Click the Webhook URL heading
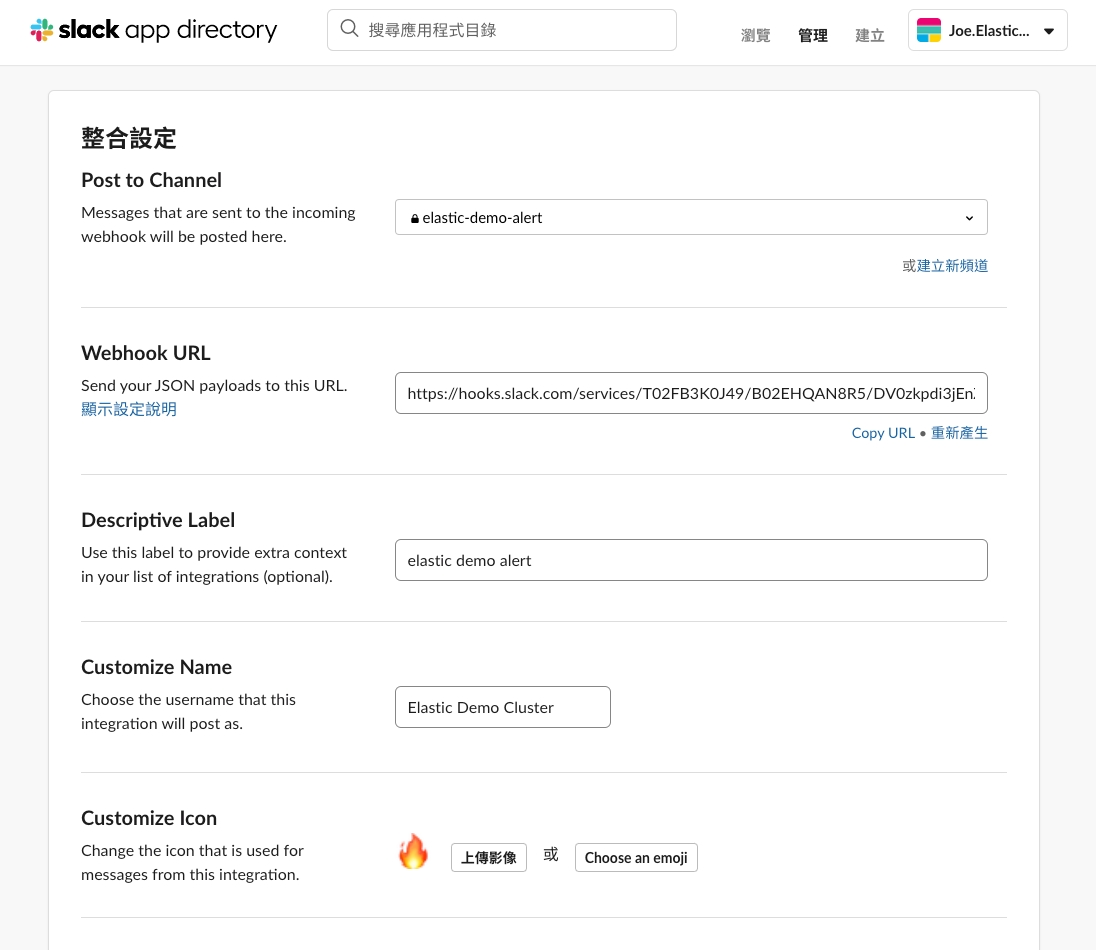The image size is (1096, 950). pyautogui.click(x=145, y=353)
